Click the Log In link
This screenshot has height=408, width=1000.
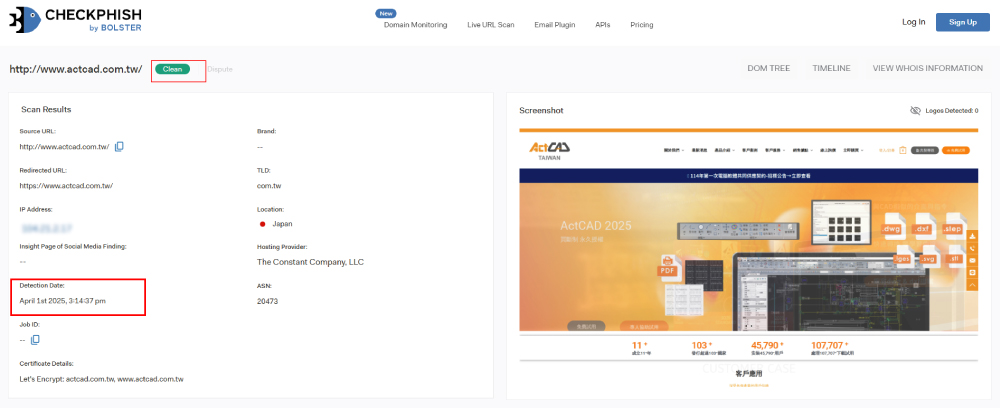[x=913, y=22]
